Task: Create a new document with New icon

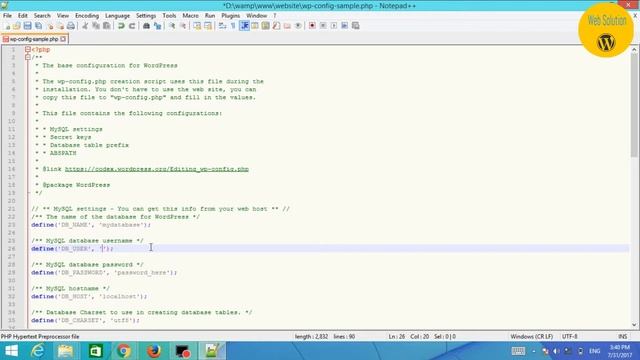Action: click(x=7, y=26)
